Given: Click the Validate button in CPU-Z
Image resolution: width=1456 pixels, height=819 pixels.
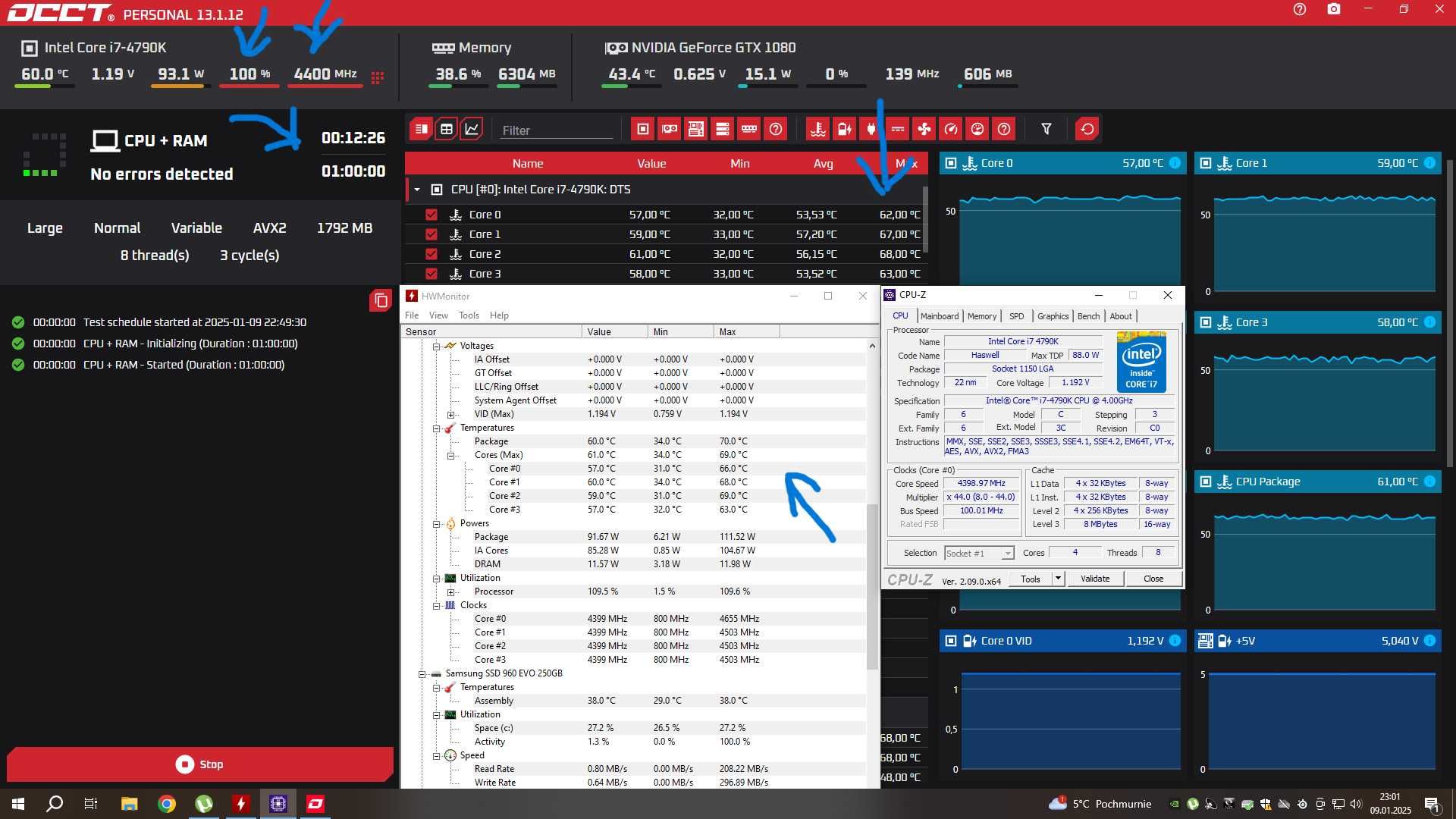Looking at the screenshot, I should pyautogui.click(x=1094, y=579).
